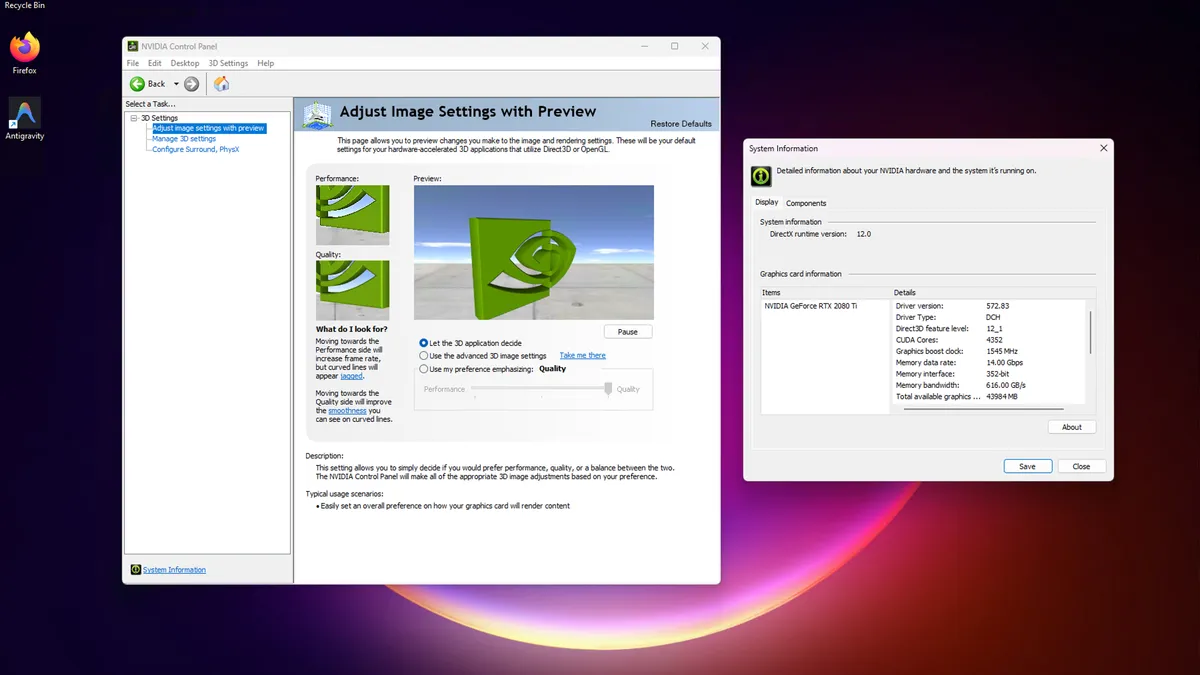The image size is (1200, 675).
Task: Click the Memory bandwidth row
Action: click(988, 385)
